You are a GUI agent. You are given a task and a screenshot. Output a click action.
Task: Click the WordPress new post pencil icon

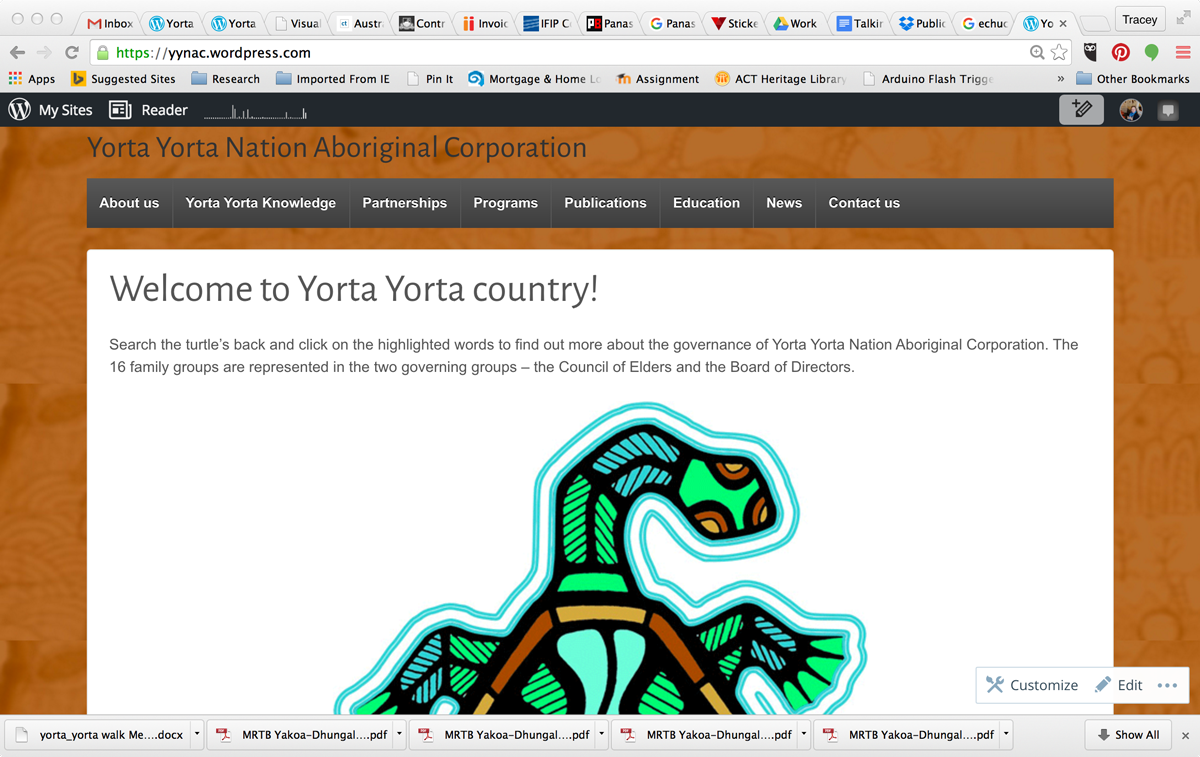1081,110
